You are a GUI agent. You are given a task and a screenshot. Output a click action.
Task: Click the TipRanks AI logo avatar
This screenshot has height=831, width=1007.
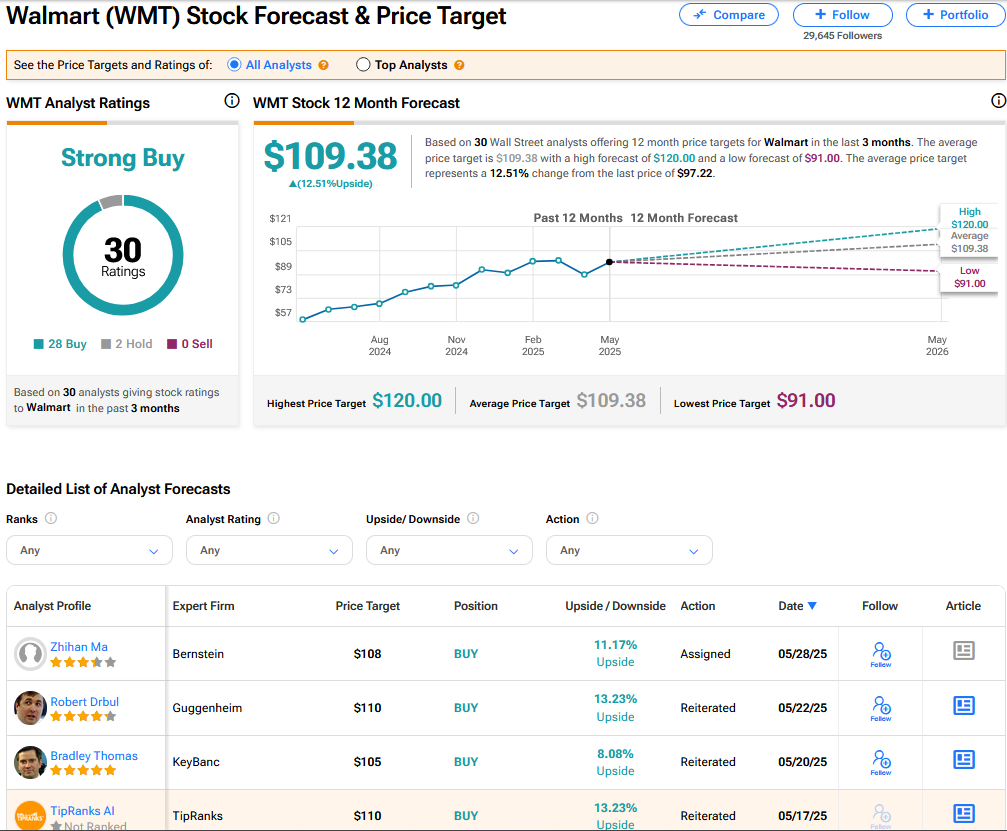(30, 816)
